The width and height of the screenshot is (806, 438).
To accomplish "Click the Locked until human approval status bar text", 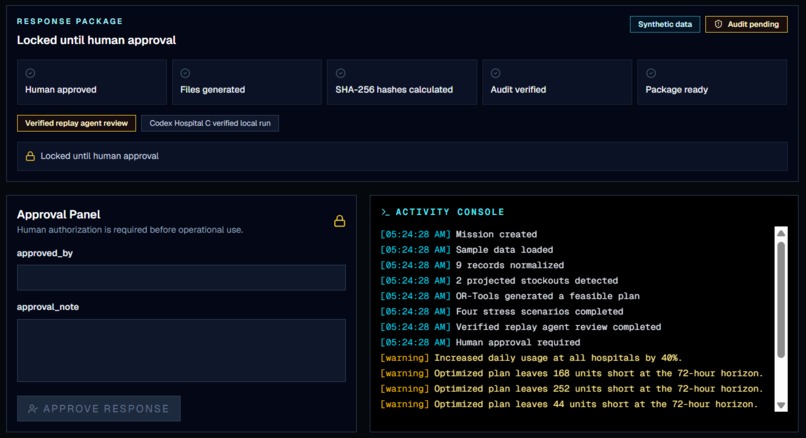I will click(x=100, y=156).
